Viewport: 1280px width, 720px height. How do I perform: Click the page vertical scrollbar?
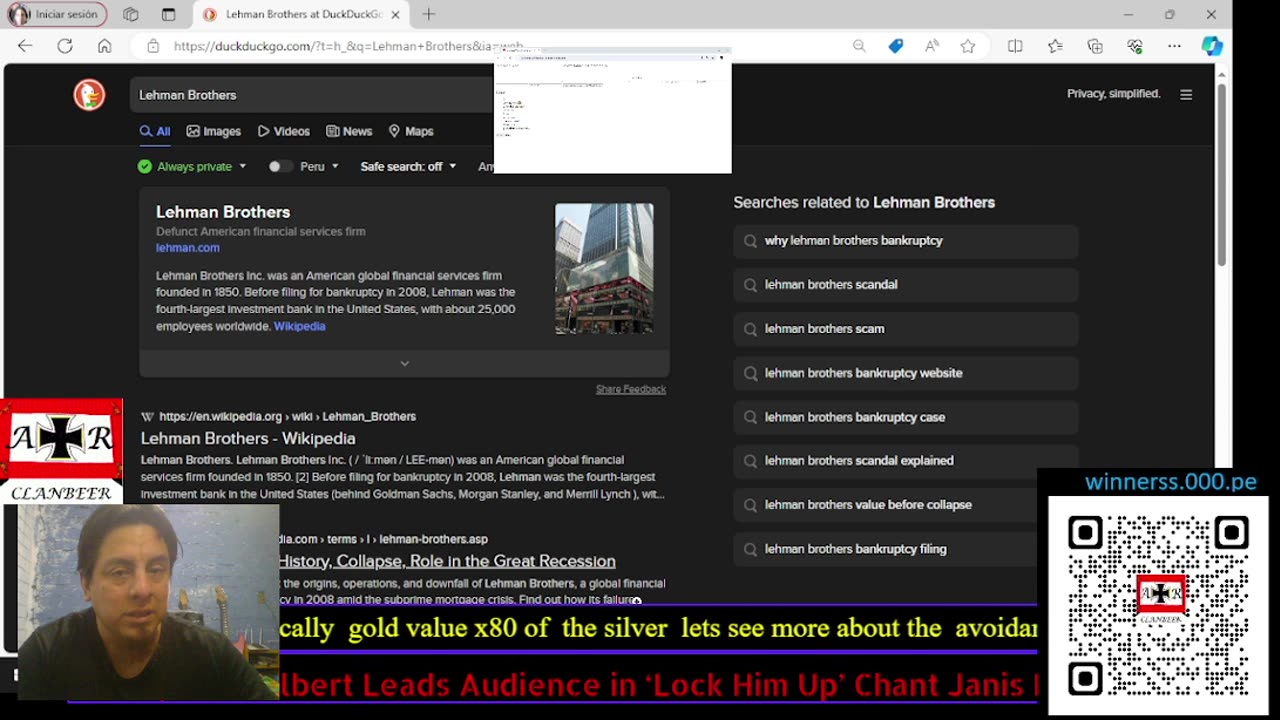pyautogui.click(x=1221, y=175)
